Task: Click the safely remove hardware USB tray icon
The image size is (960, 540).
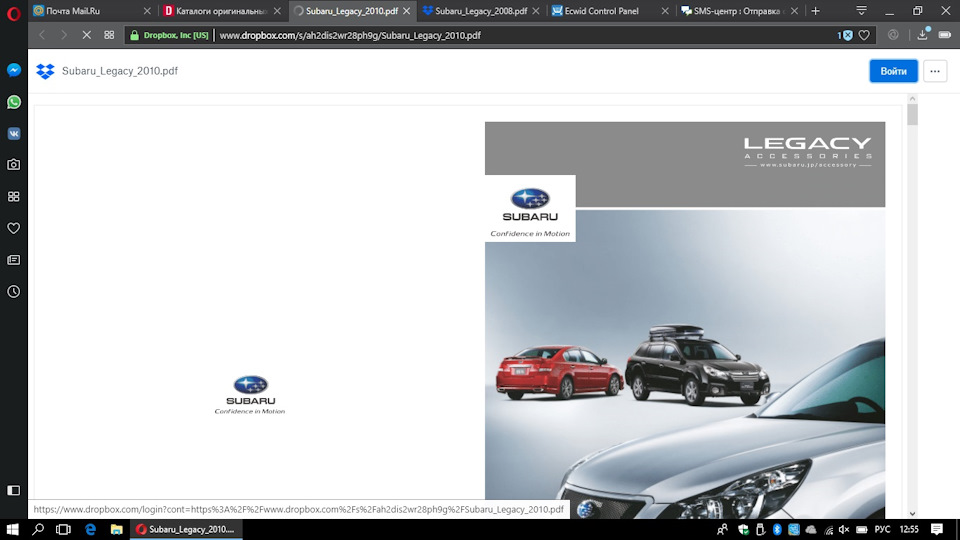Action: point(760,530)
